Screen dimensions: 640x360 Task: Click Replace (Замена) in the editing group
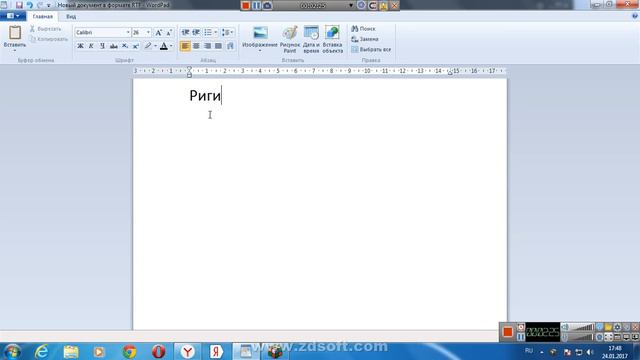(x=365, y=39)
